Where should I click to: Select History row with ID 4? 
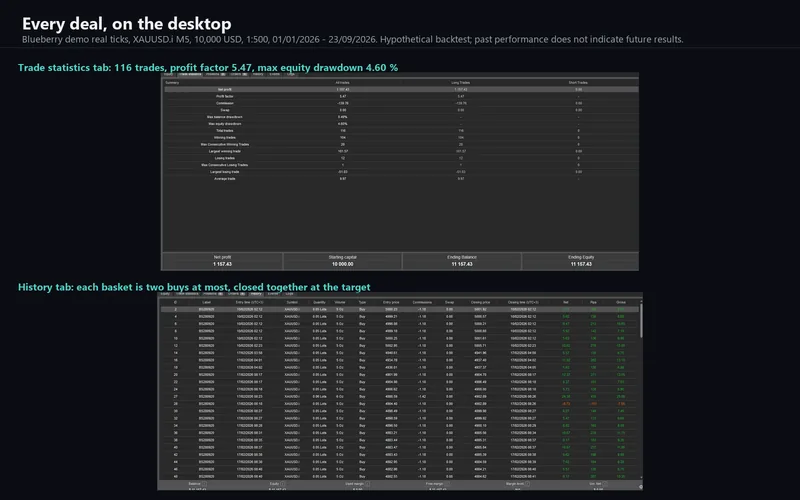point(399,316)
